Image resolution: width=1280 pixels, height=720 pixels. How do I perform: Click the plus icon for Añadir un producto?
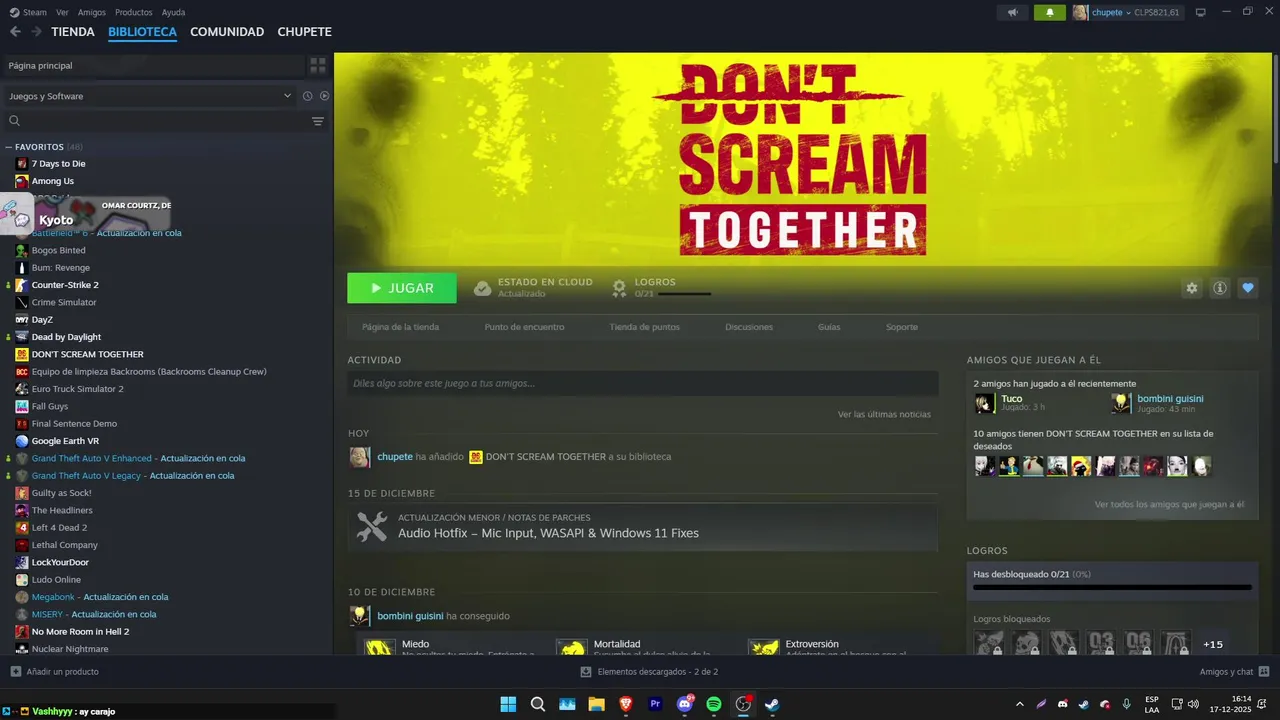(15, 672)
